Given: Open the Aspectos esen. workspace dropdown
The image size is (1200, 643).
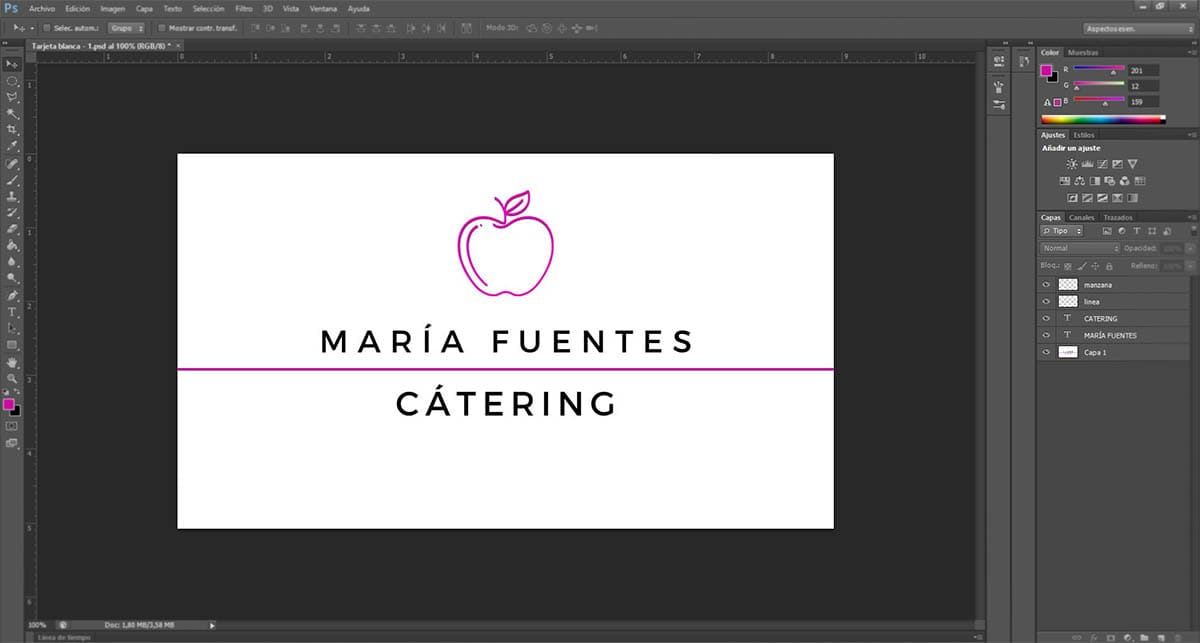Looking at the screenshot, I should tap(1139, 29).
